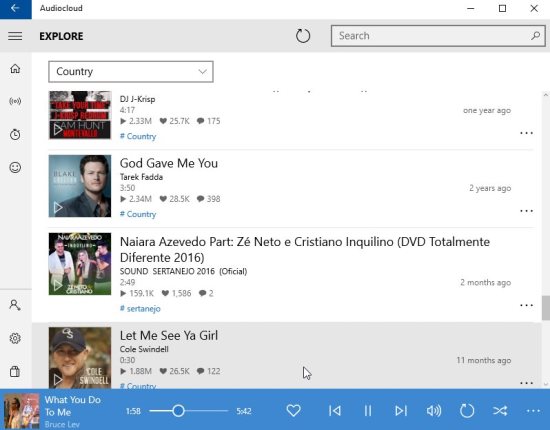
Task: Open the user account sidebar icon
Action: [15, 305]
